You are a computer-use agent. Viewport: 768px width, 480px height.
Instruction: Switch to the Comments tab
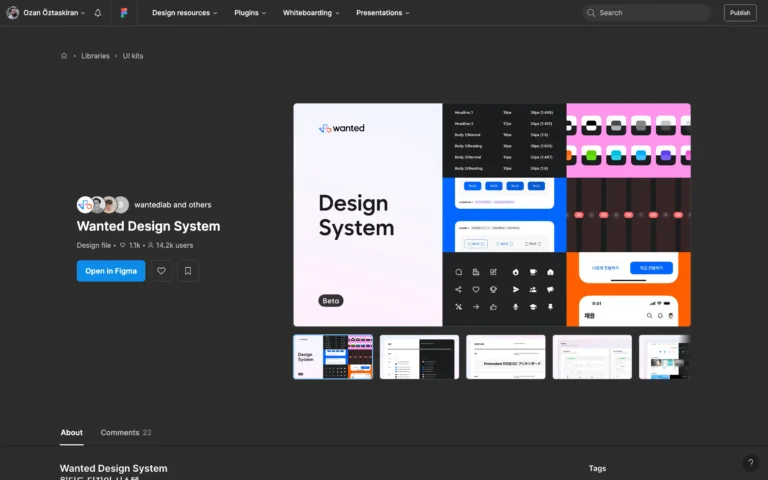click(126, 432)
